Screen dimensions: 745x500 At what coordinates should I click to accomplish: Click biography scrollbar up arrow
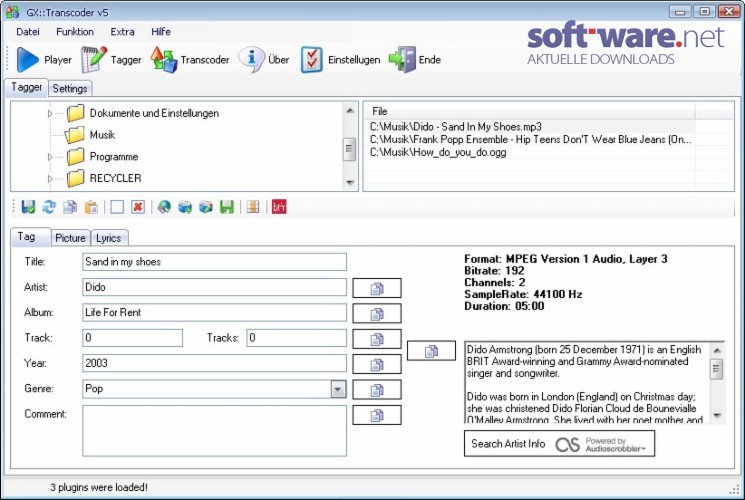[x=717, y=350]
